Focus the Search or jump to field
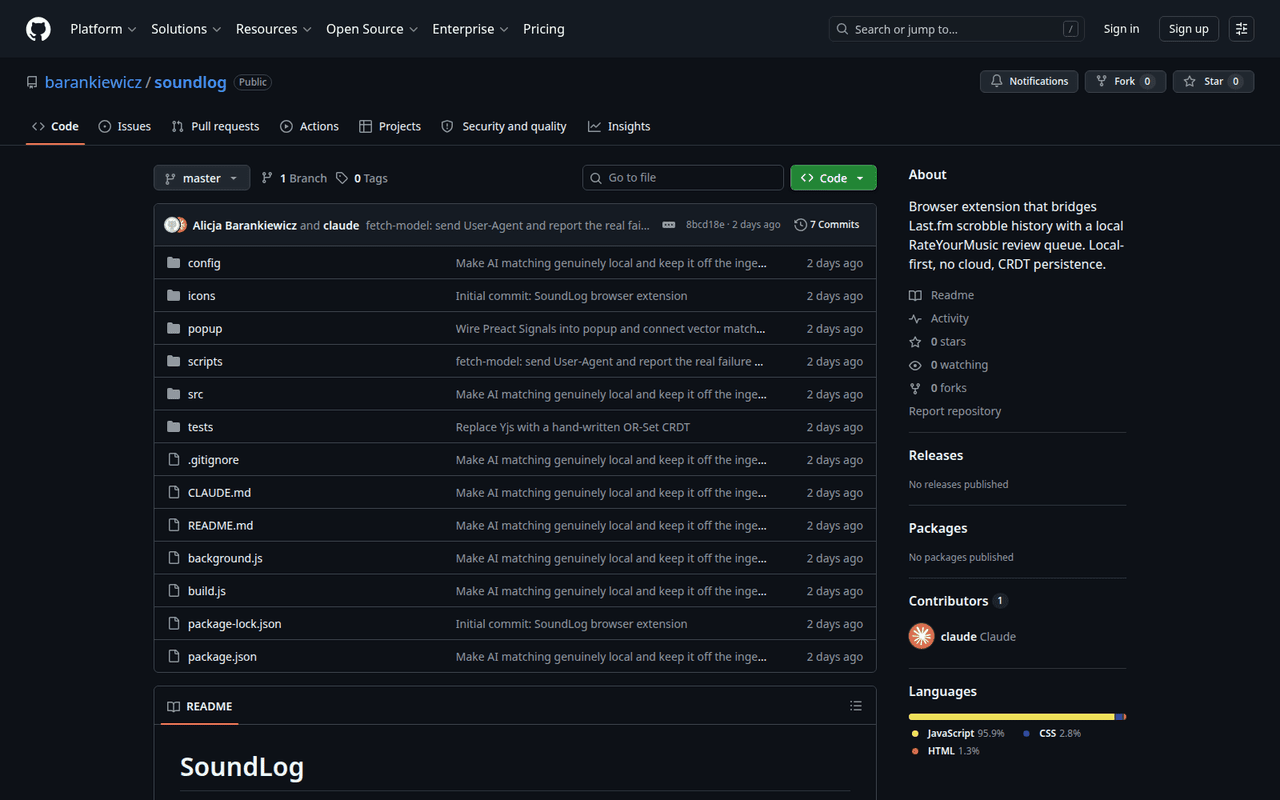1280x800 pixels. 957,29
